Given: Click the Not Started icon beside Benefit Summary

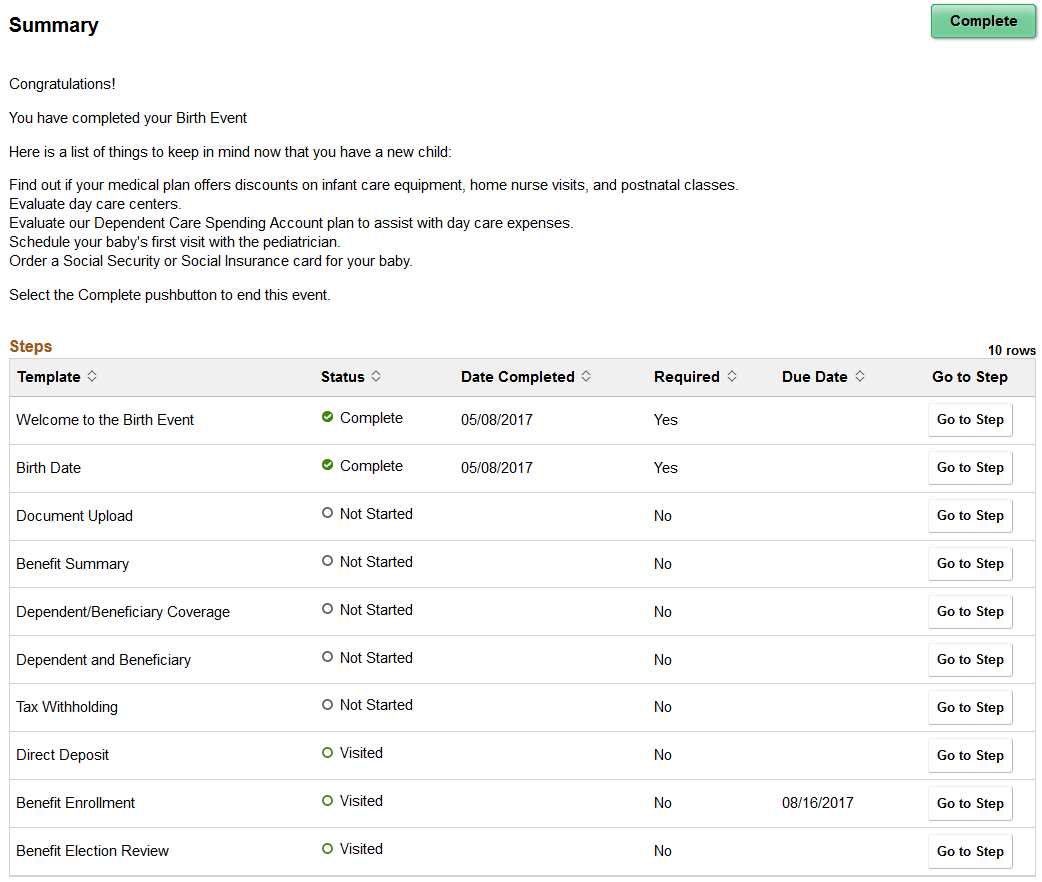Looking at the screenshot, I should coord(327,560).
